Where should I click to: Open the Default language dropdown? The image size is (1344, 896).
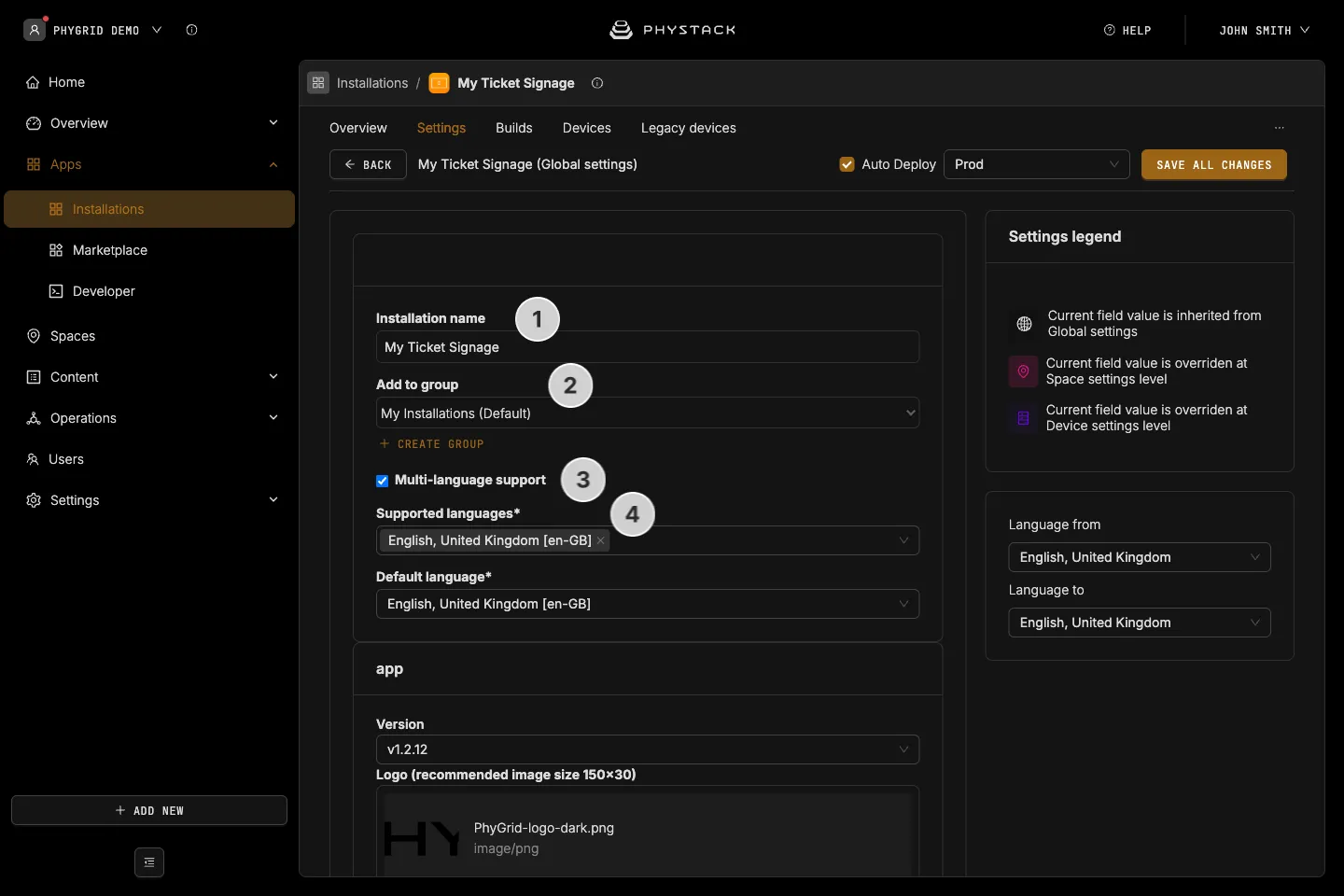648,604
